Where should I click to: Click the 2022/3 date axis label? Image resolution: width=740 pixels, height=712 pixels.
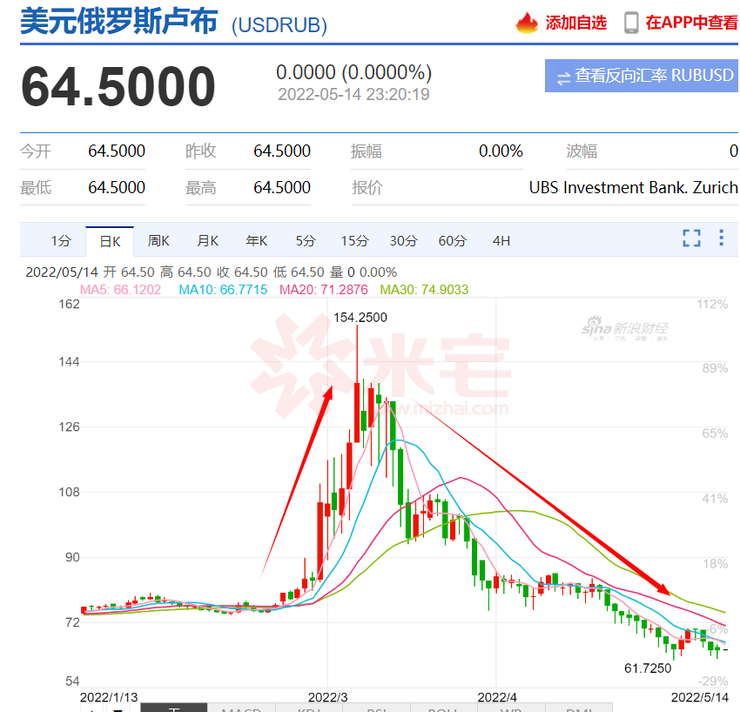(x=328, y=697)
